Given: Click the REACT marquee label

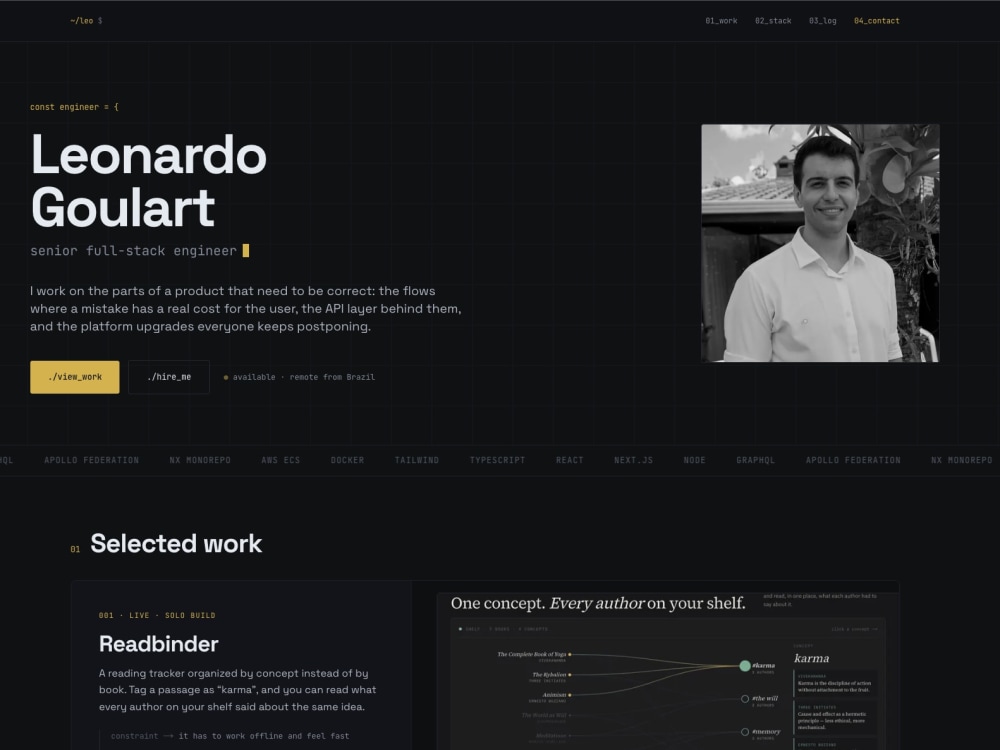Looking at the screenshot, I should pyautogui.click(x=569, y=460).
